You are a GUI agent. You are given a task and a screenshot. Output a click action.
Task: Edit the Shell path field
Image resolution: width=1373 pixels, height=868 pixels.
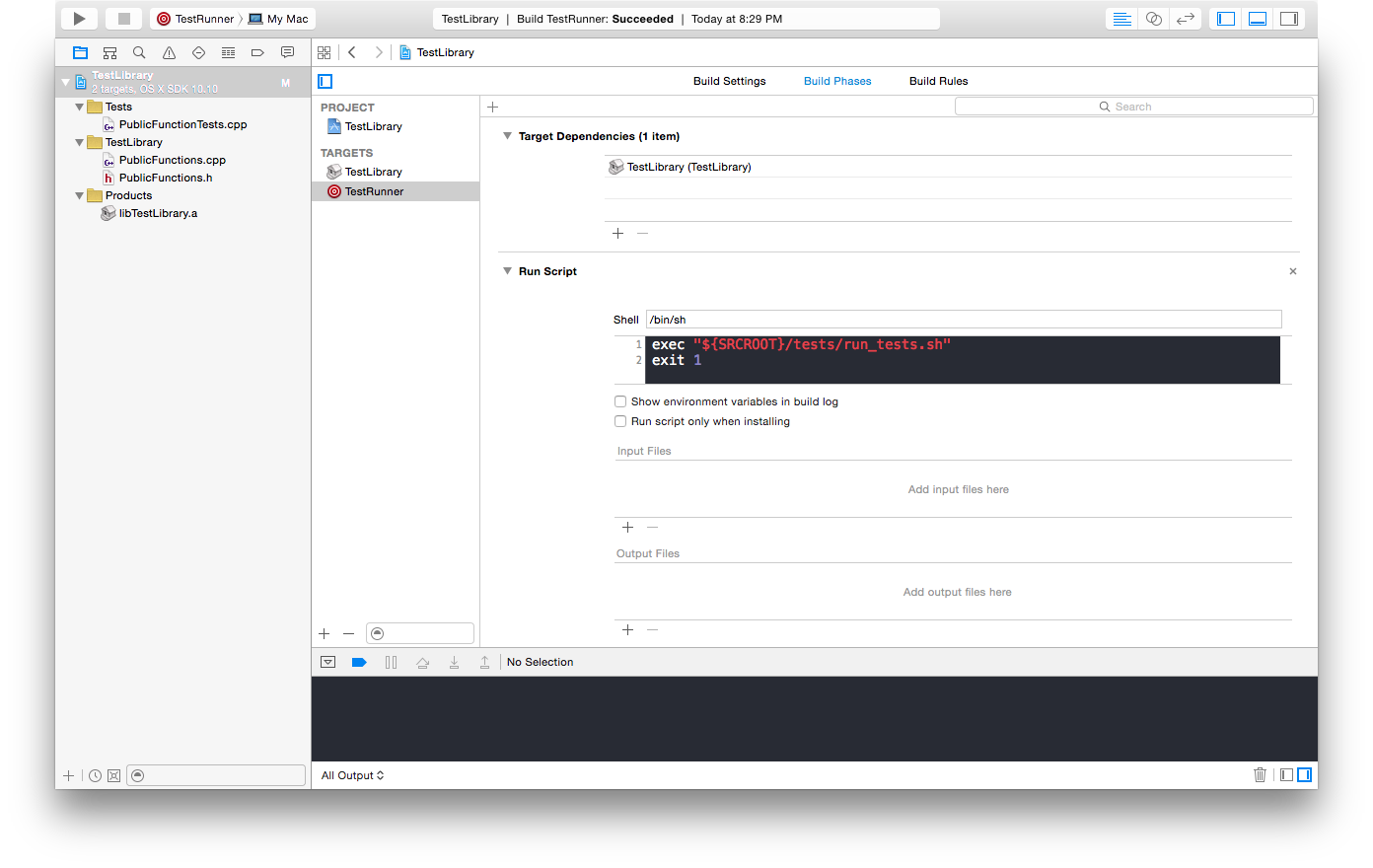[x=964, y=320]
